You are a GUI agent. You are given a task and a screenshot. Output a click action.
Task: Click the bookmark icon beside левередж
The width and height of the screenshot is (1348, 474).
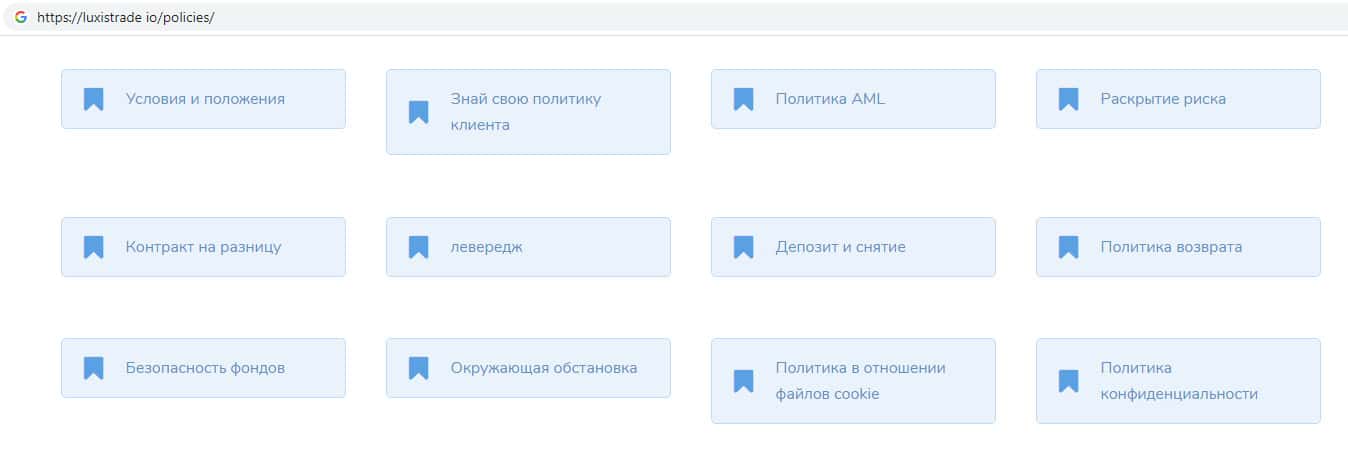[418, 247]
